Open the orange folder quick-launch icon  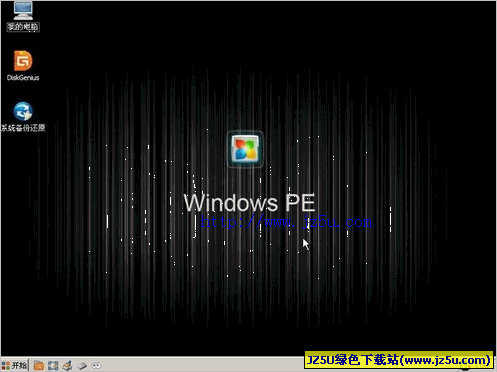coord(39,366)
